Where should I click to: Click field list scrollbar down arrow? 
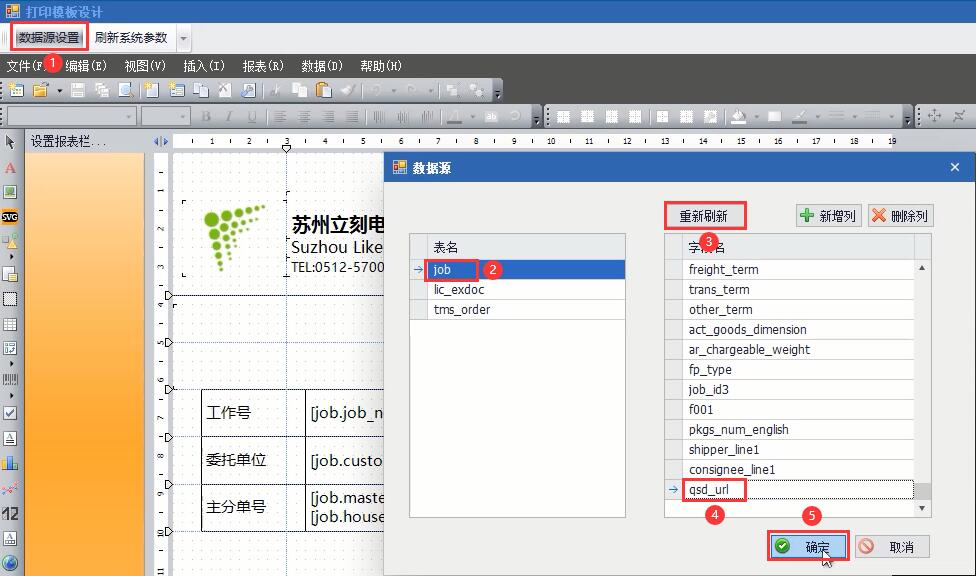(x=922, y=508)
